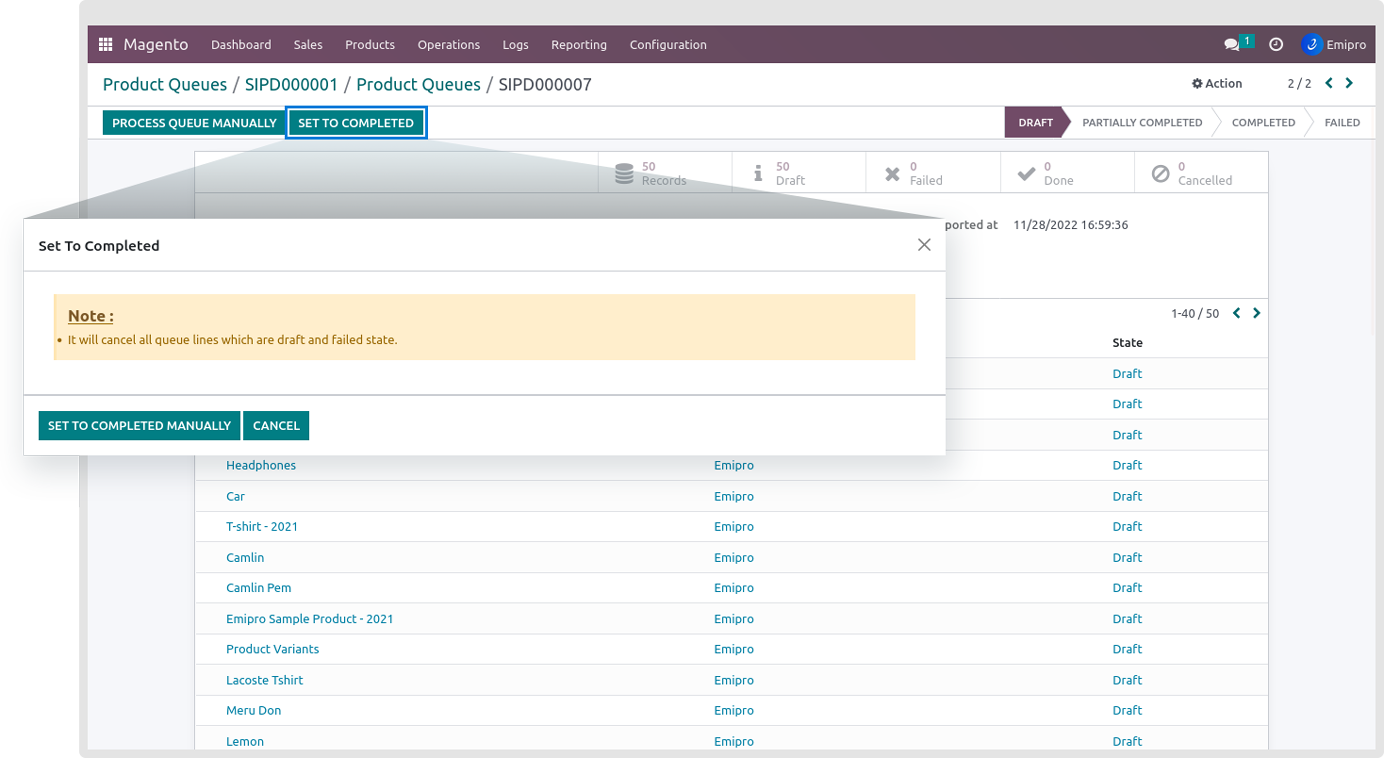Navigate to SIPD000001 breadcrumb
1384x758 pixels.
coord(291,85)
